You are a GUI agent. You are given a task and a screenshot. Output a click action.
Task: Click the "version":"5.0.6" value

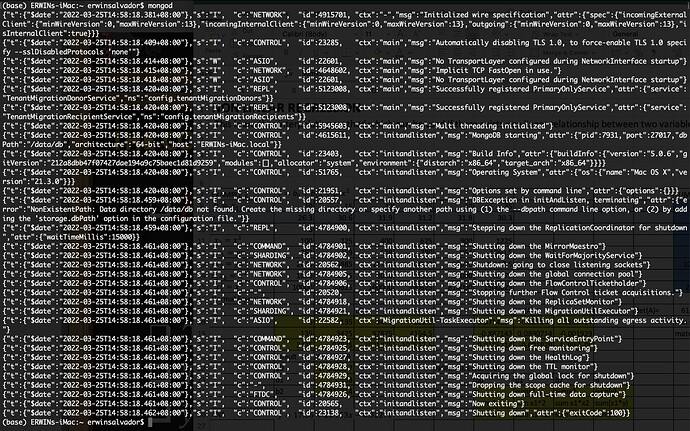642,153
